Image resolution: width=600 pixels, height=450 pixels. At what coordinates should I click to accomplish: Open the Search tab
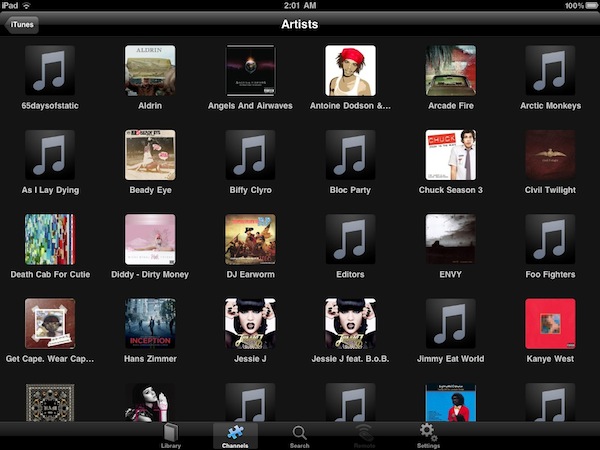[299, 436]
